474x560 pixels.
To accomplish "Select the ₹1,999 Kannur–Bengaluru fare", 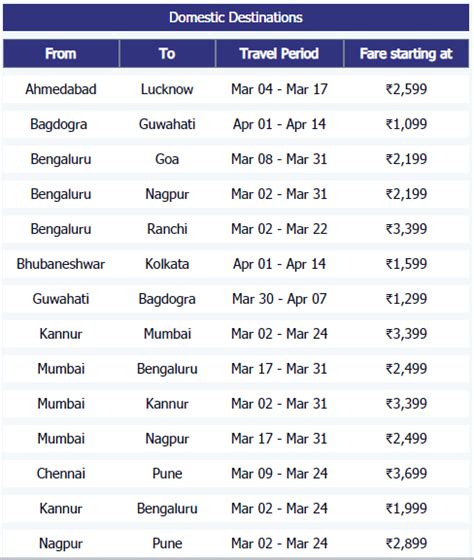I will click(x=406, y=509).
